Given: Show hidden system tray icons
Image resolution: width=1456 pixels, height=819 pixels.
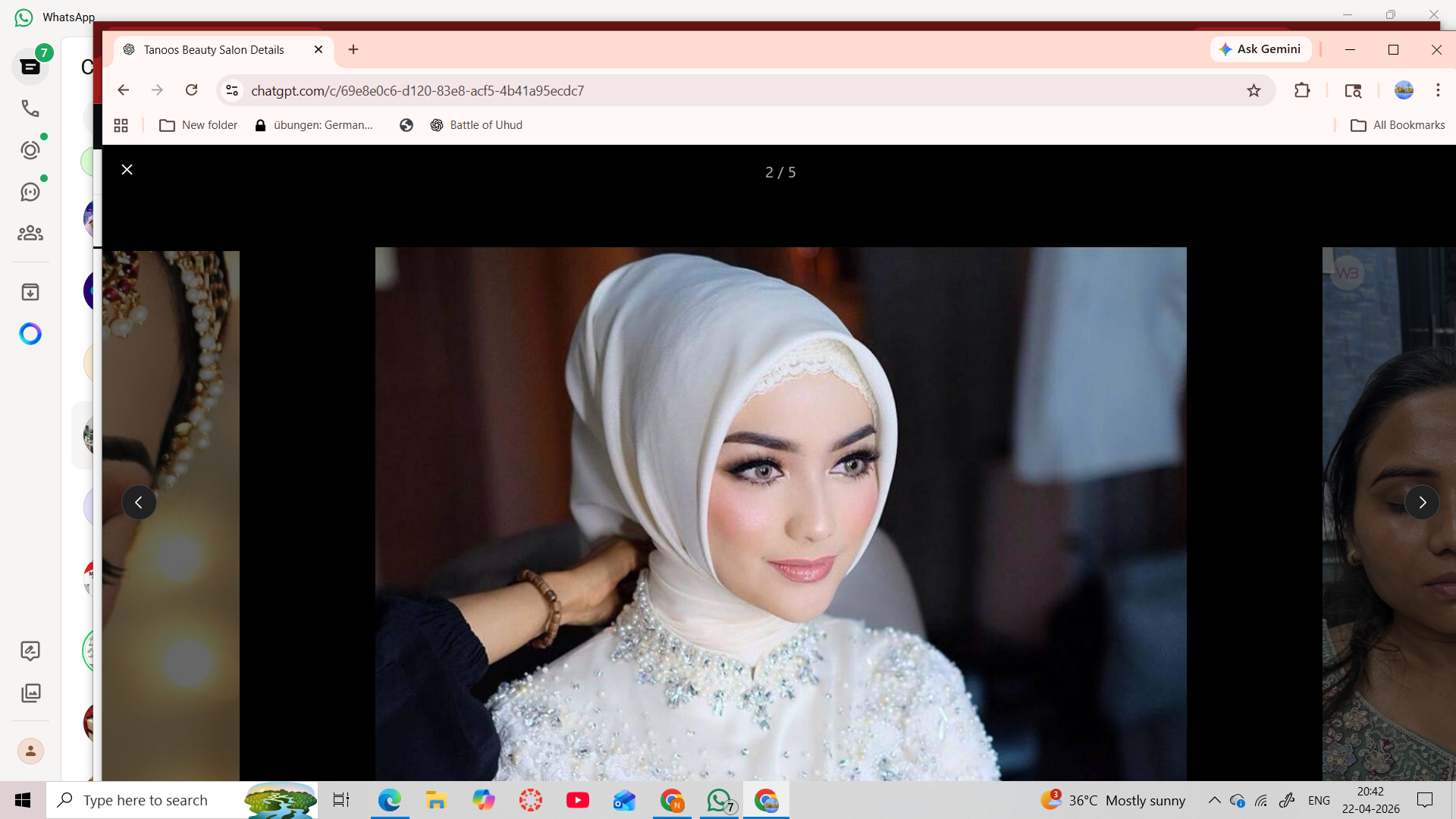Looking at the screenshot, I should [x=1214, y=800].
